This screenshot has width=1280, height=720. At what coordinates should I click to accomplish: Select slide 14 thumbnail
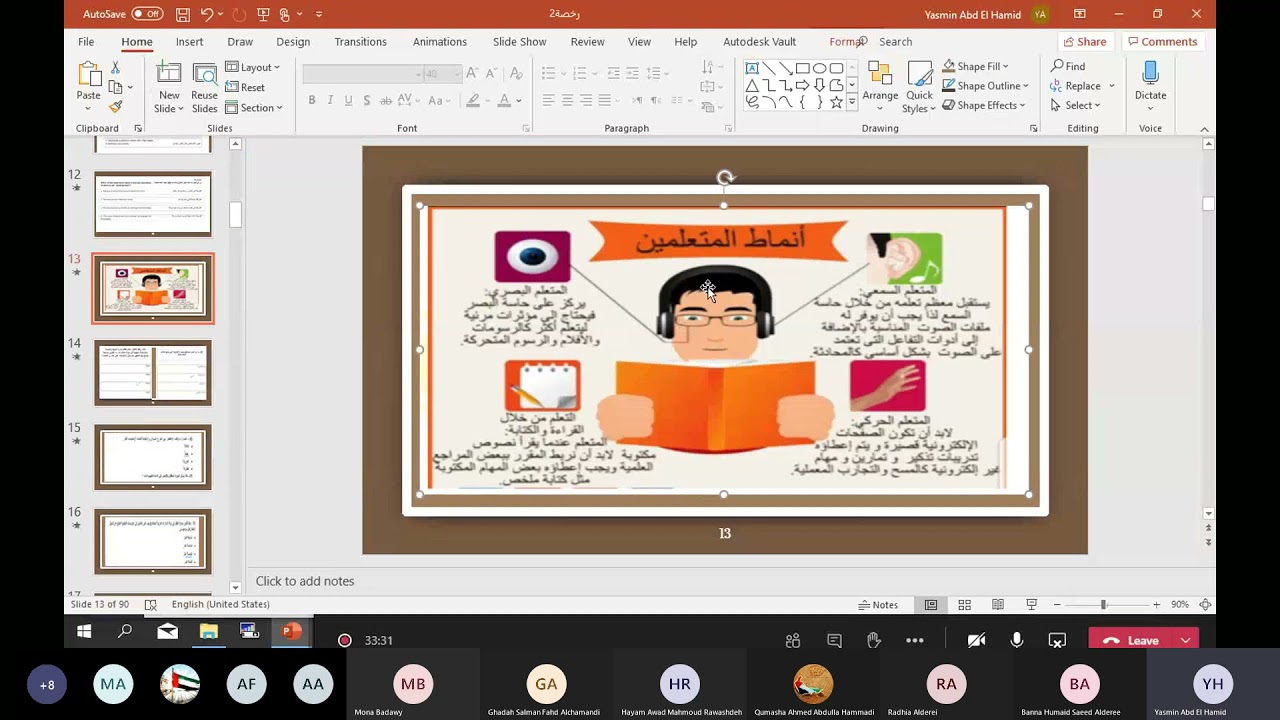click(x=153, y=373)
